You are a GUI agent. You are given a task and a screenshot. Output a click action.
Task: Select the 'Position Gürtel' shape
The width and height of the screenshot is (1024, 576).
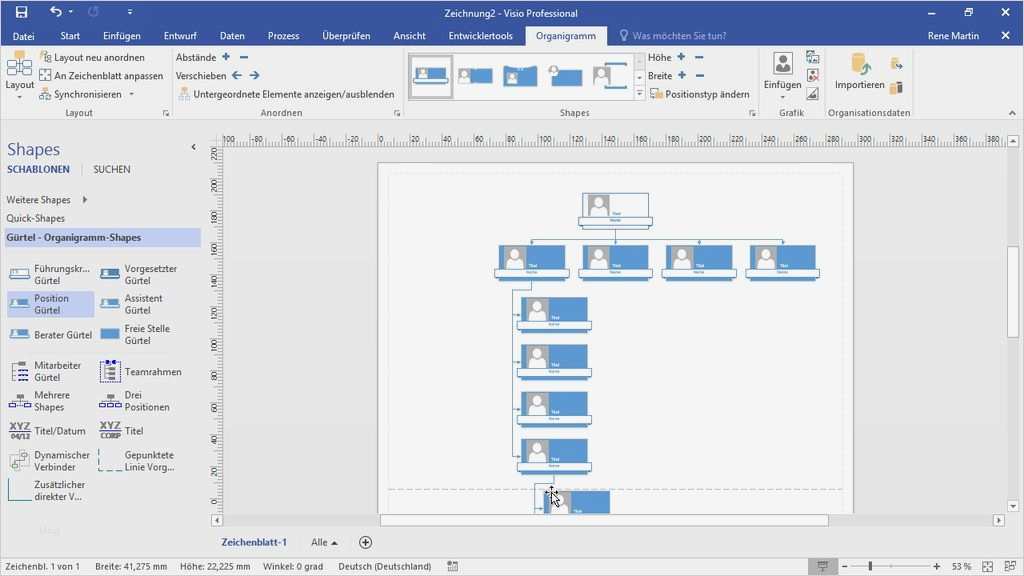pos(48,302)
